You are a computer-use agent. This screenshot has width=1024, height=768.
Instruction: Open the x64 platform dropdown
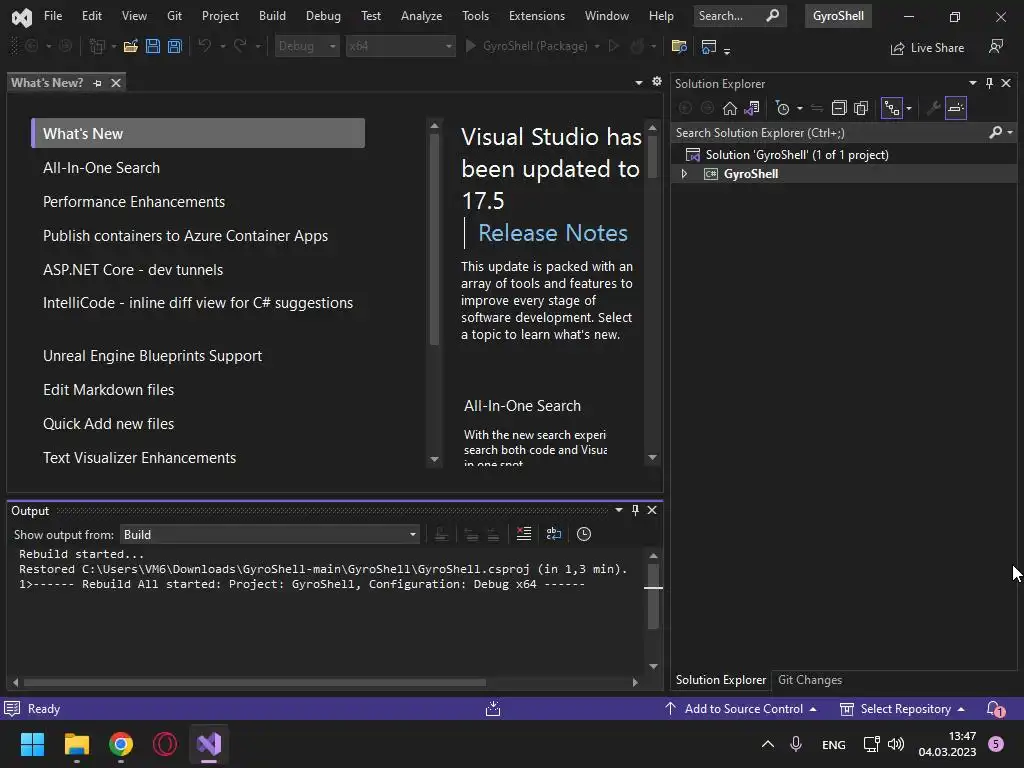[x=400, y=46]
